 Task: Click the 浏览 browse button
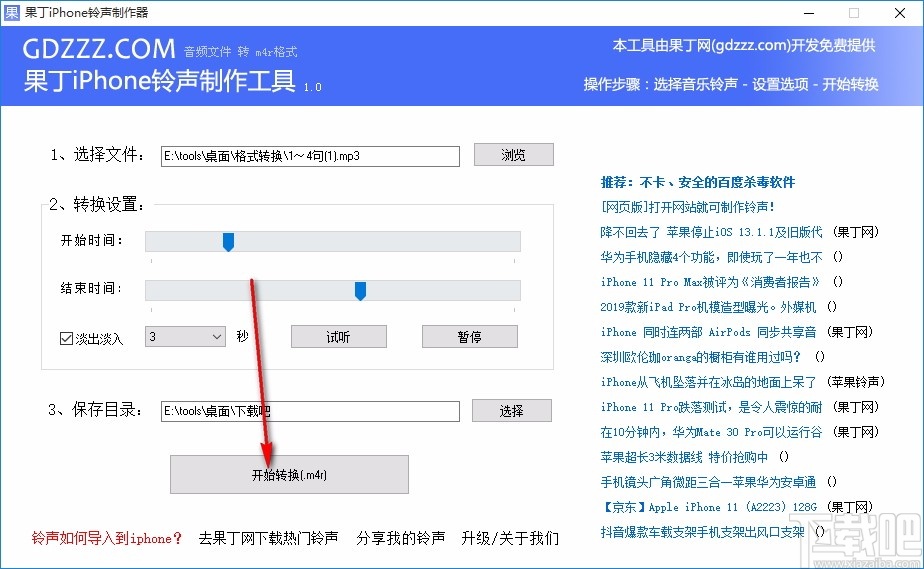pos(514,155)
